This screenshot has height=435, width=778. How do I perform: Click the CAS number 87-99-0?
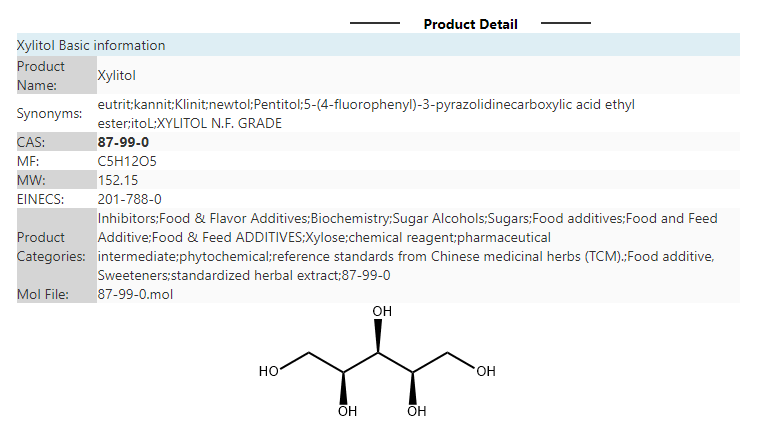coord(123,142)
